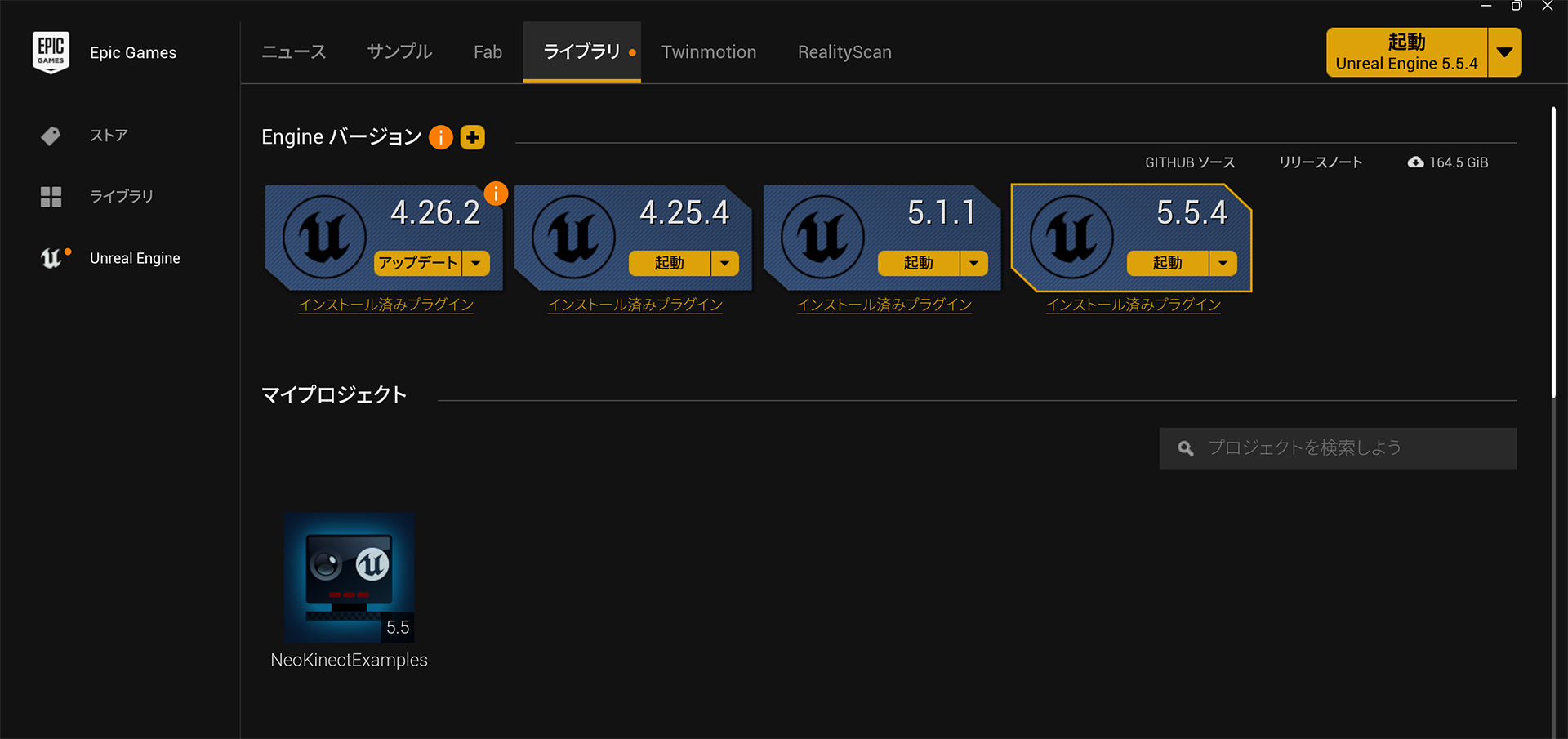This screenshot has width=1568, height=739.
Task: Click the Unreal logo on 4.26.2 card
Action: [x=324, y=238]
